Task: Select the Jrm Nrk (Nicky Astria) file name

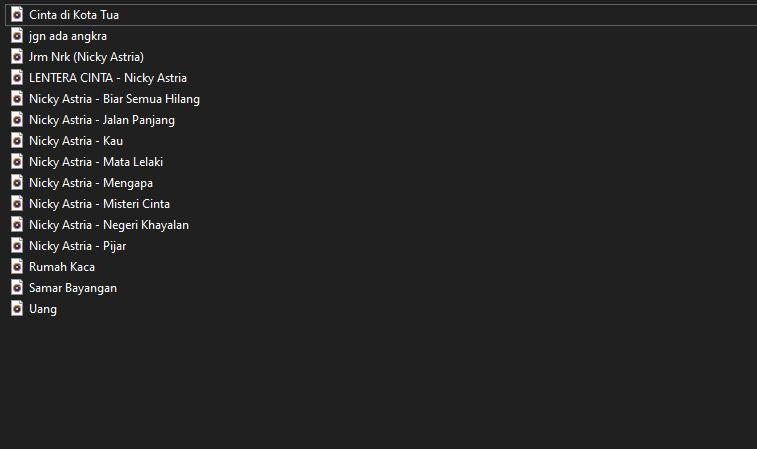Action: (x=86, y=57)
